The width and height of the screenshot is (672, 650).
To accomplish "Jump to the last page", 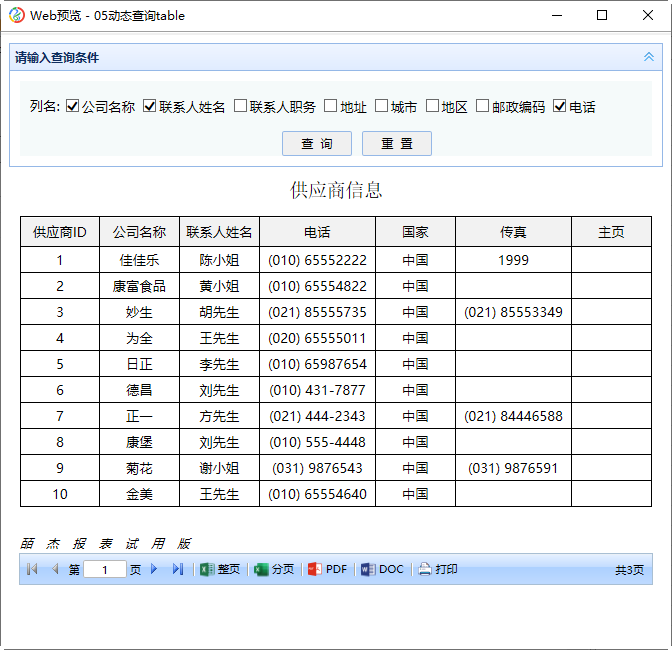I will [x=177, y=569].
